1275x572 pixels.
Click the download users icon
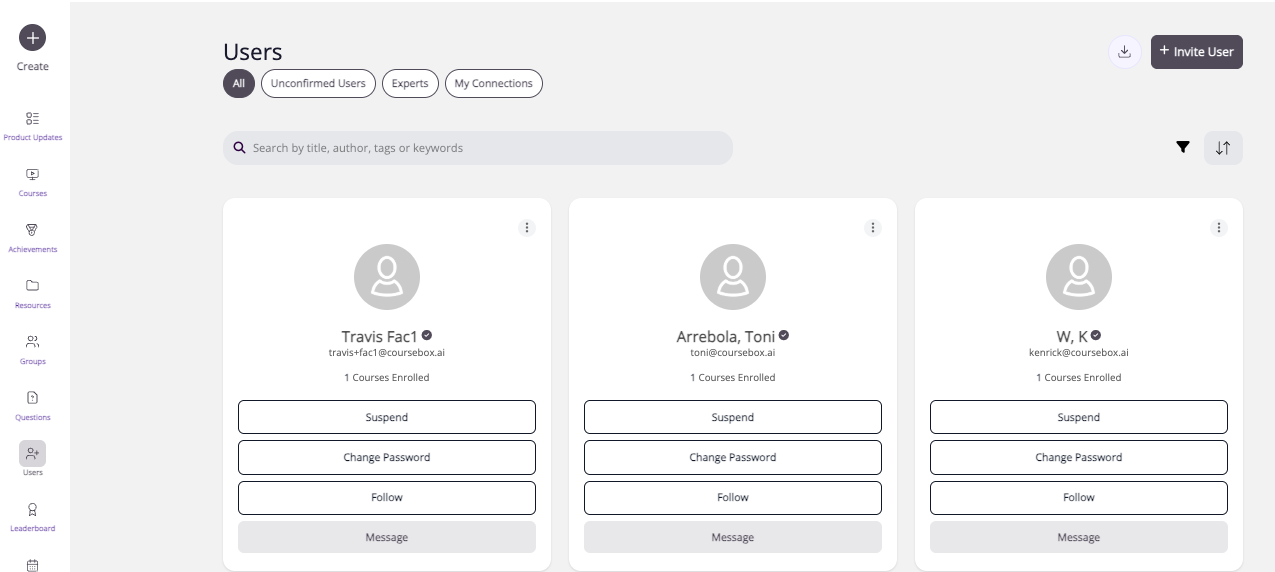pos(1124,52)
